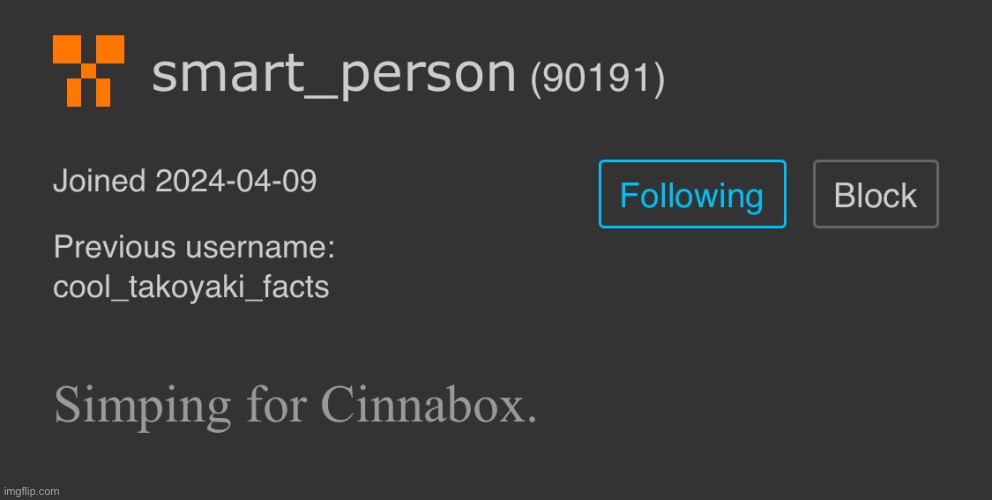The image size is (992, 500).
Task: Click the top-right orange square of avatar
Action: click(110, 49)
